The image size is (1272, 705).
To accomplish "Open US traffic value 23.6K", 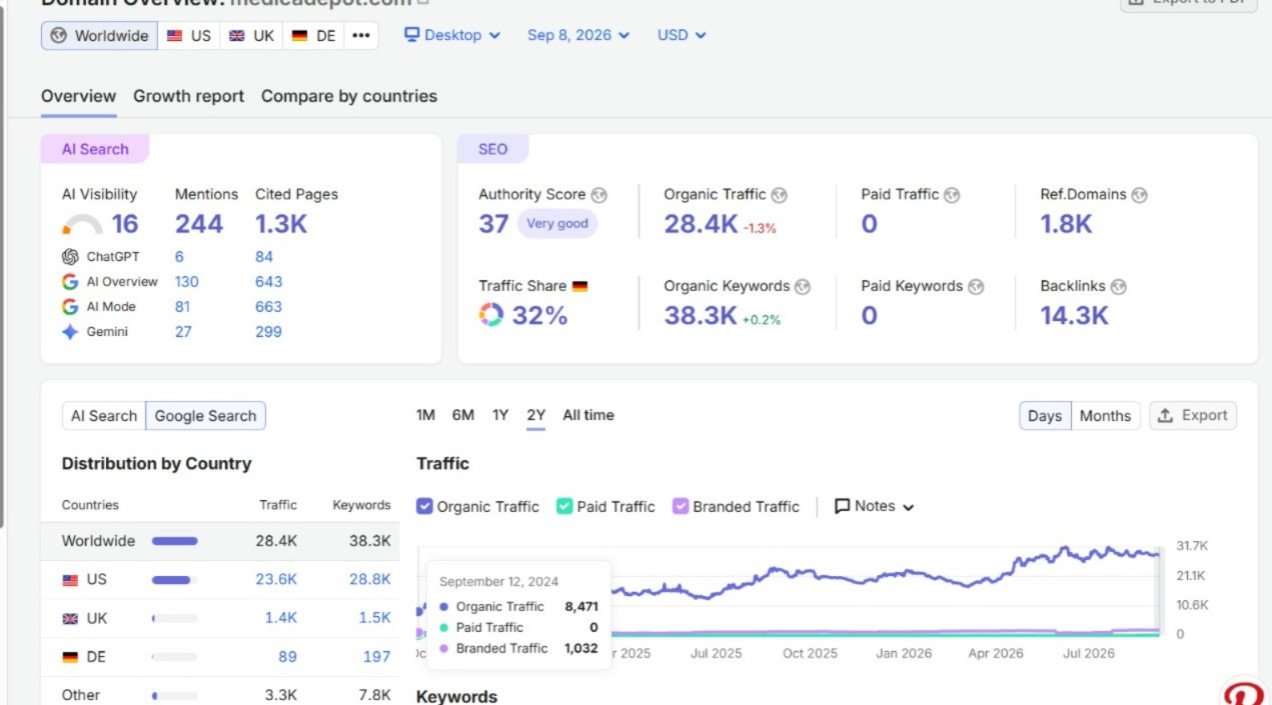I will tap(277, 580).
